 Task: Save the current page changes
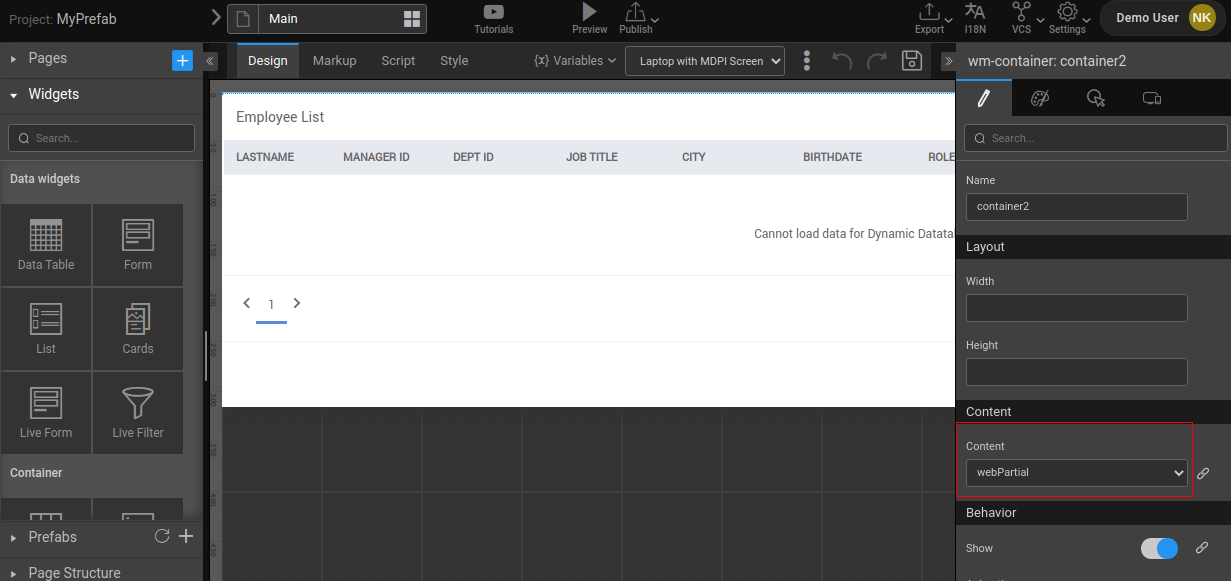(x=911, y=60)
